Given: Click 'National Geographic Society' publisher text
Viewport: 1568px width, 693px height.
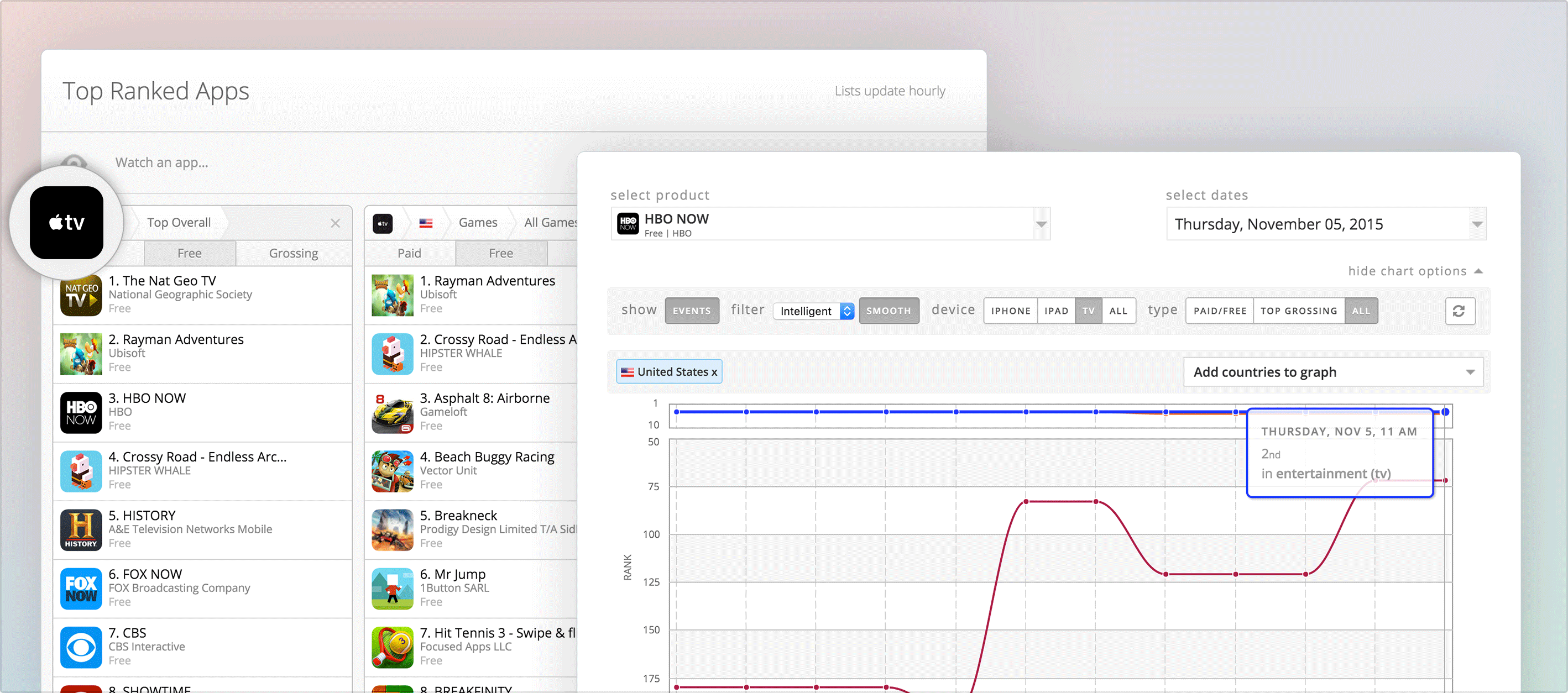Looking at the screenshot, I should tap(180, 295).
